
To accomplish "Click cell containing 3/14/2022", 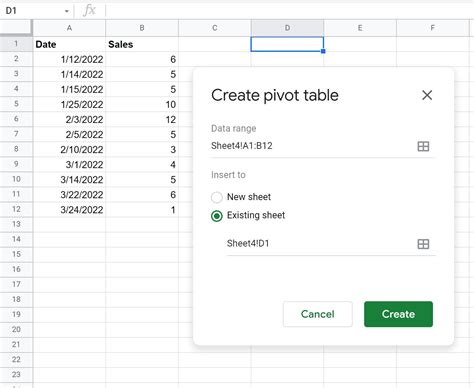I will (x=69, y=180).
